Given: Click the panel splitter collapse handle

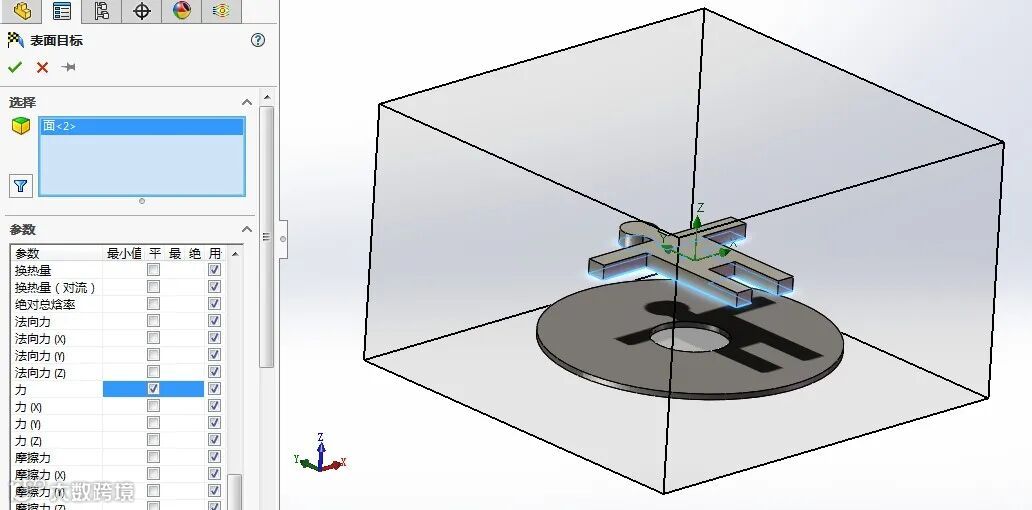Looking at the screenshot, I should point(283,238).
